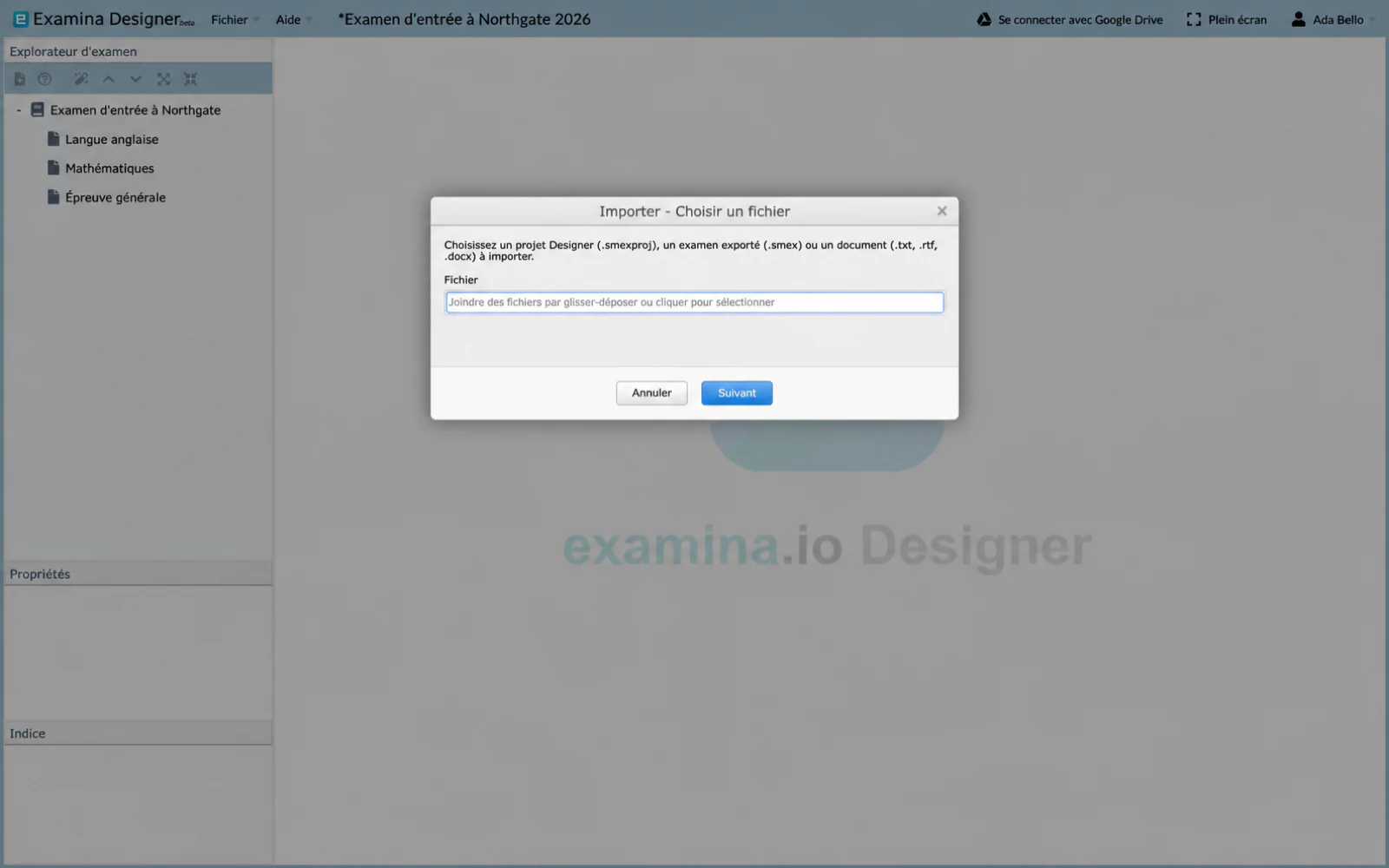This screenshot has height=868, width=1389.
Task: Click the add question icon in explorer toolbar
Action: coord(45,79)
